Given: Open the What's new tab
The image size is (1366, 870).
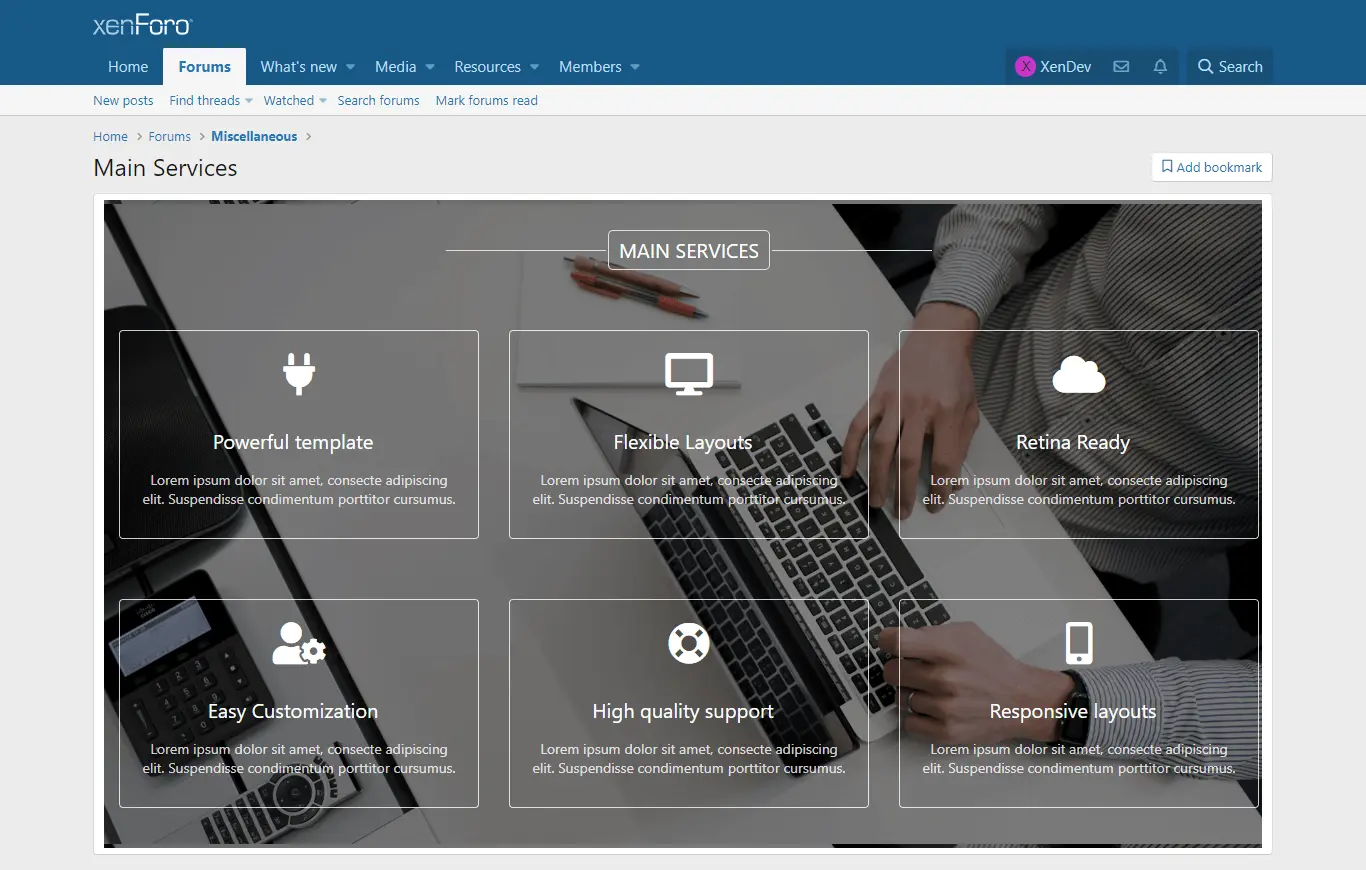Looking at the screenshot, I should coord(299,67).
